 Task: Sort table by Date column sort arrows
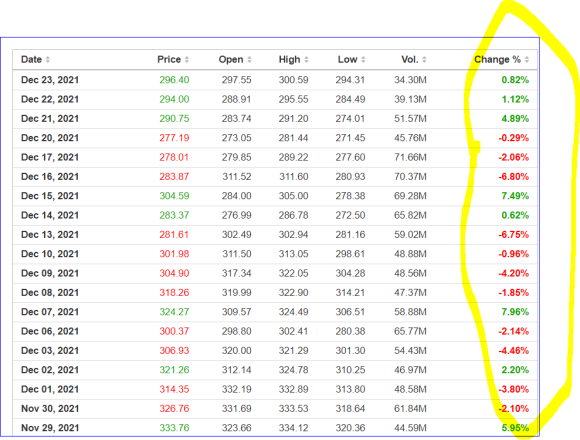click(x=47, y=60)
